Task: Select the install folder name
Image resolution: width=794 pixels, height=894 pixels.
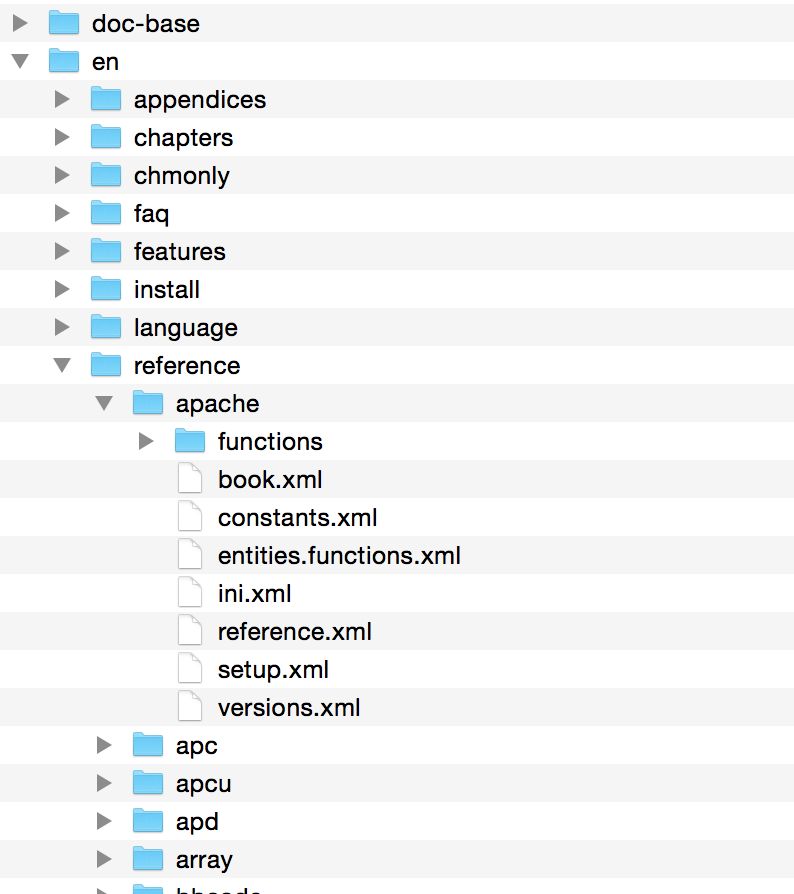Action: (x=167, y=290)
